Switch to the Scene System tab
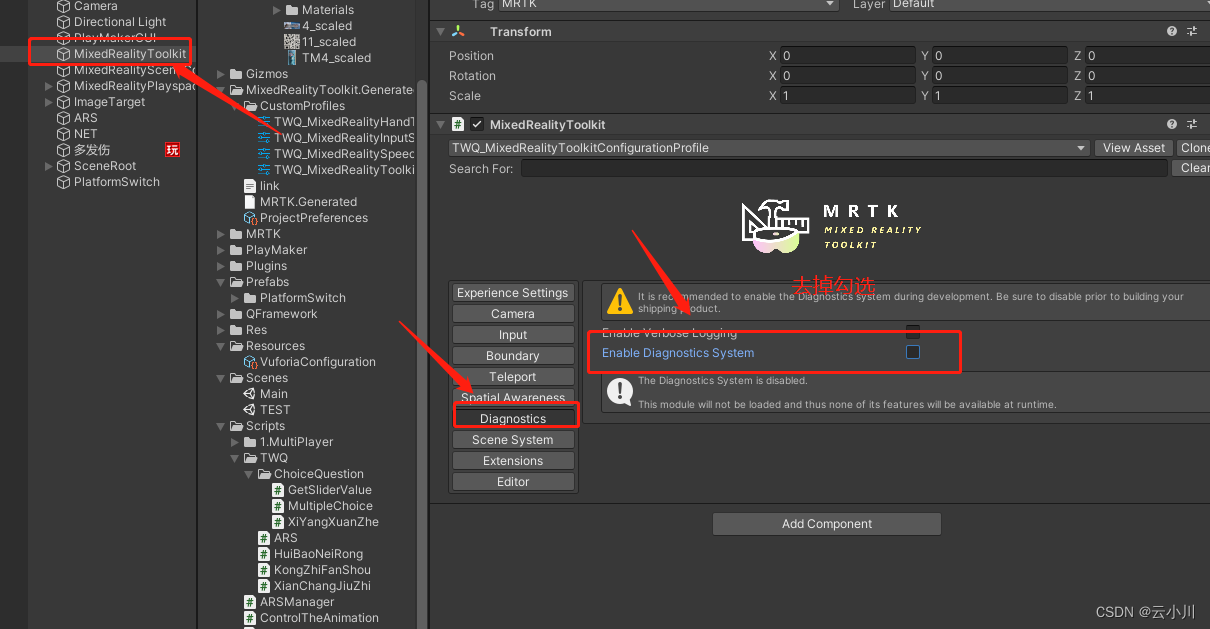1210x629 pixels. coord(513,440)
